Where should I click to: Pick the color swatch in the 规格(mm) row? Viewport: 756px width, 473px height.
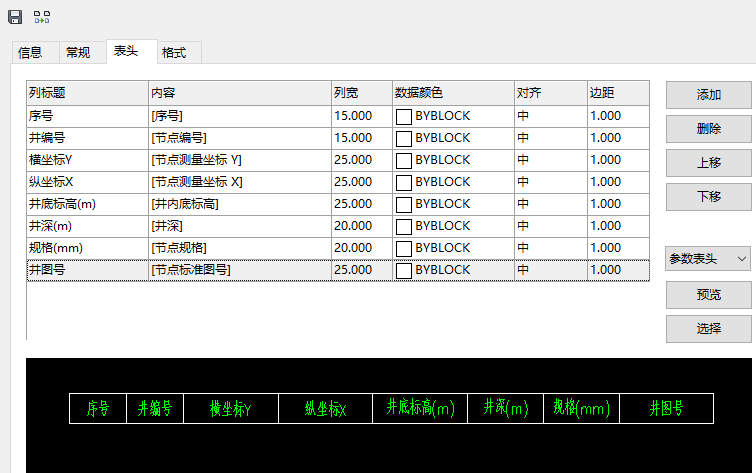pos(404,249)
